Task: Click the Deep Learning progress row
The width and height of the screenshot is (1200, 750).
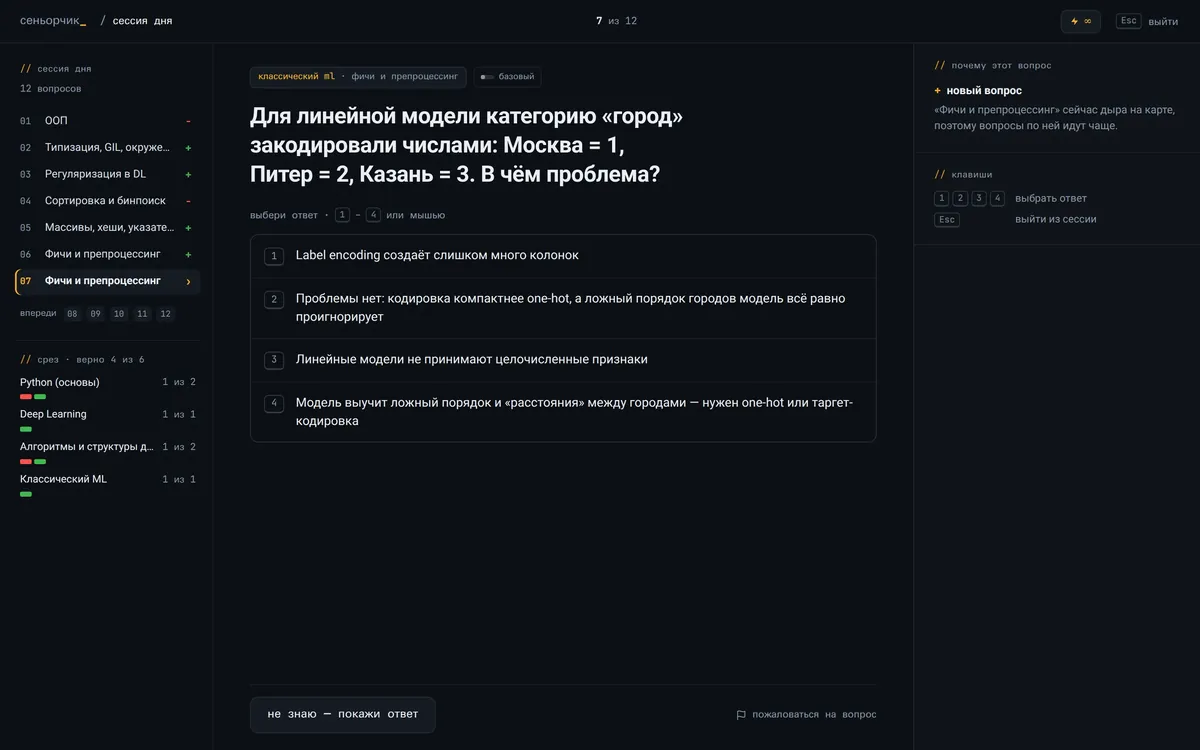Action: (108, 420)
